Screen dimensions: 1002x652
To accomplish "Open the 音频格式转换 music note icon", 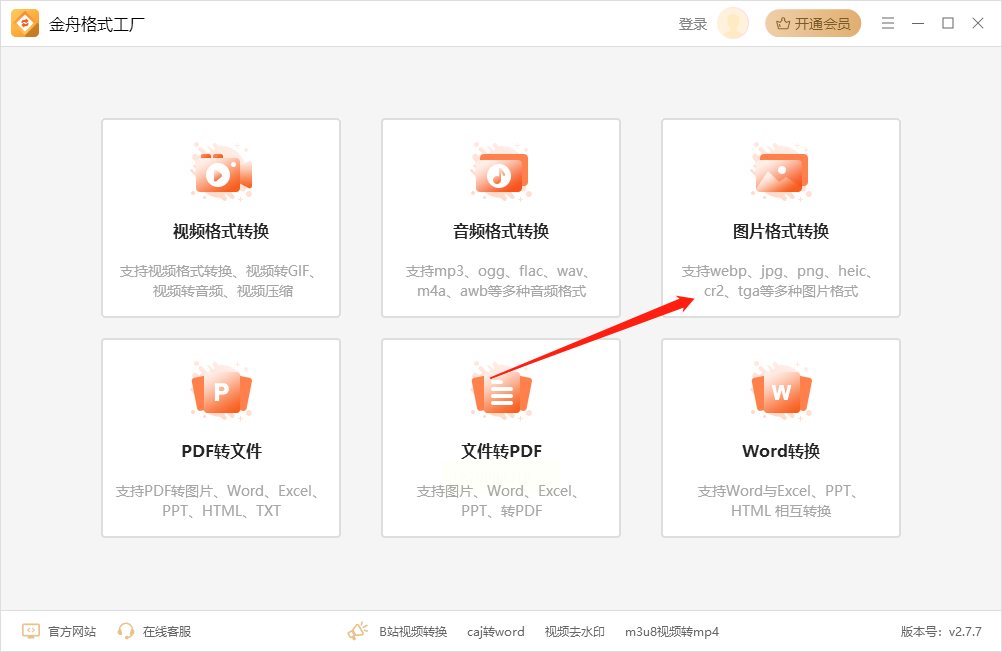I will (x=502, y=173).
